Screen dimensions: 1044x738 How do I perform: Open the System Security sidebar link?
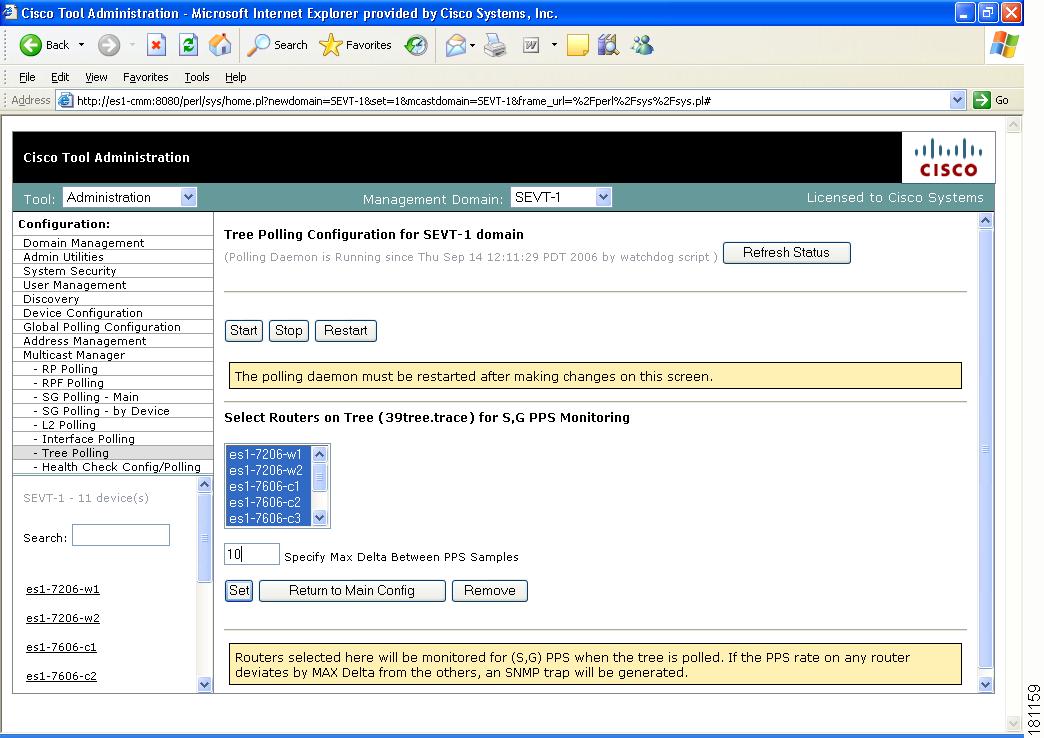(70, 271)
